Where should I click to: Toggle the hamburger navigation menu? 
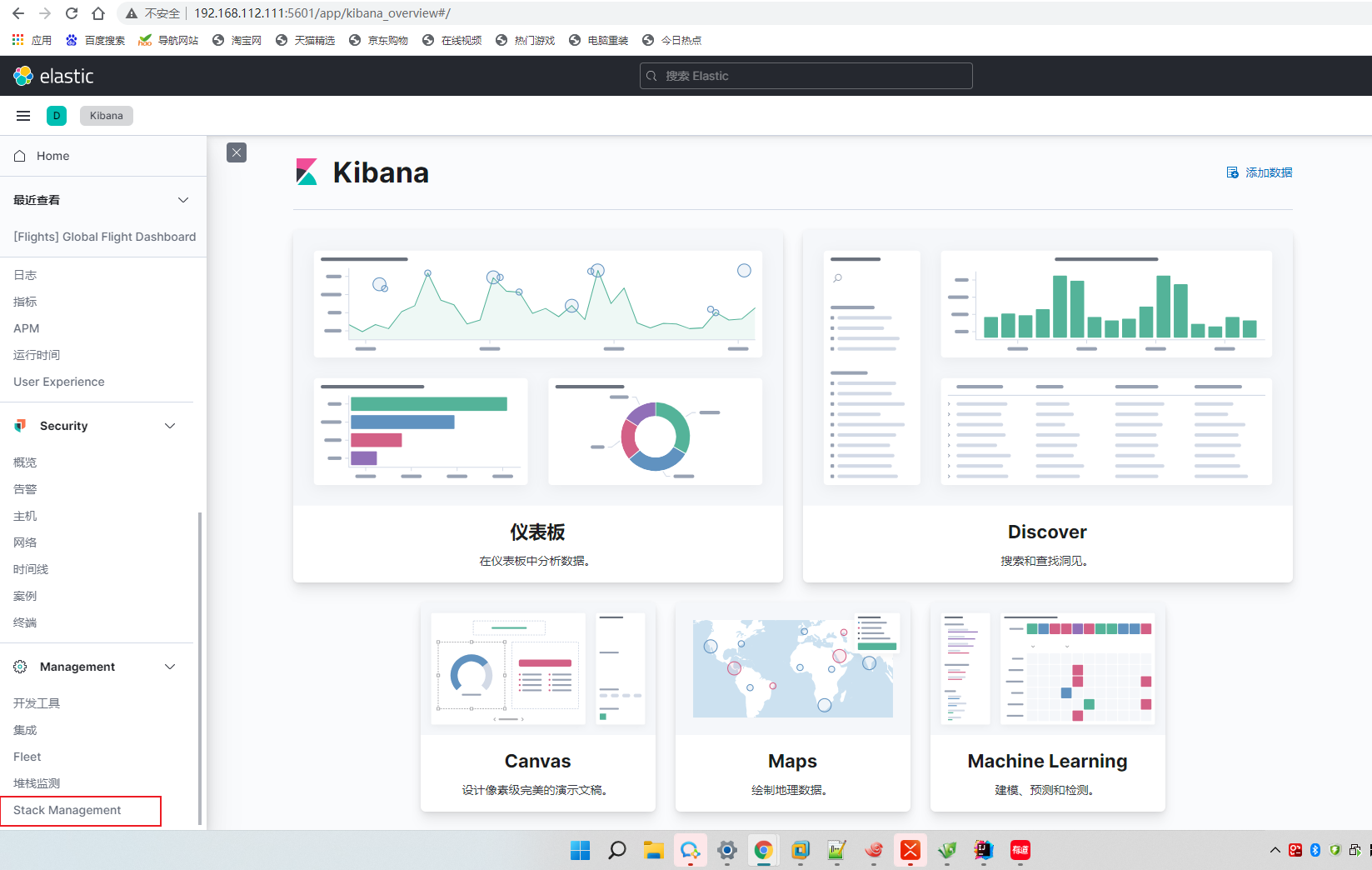click(x=23, y=116)
